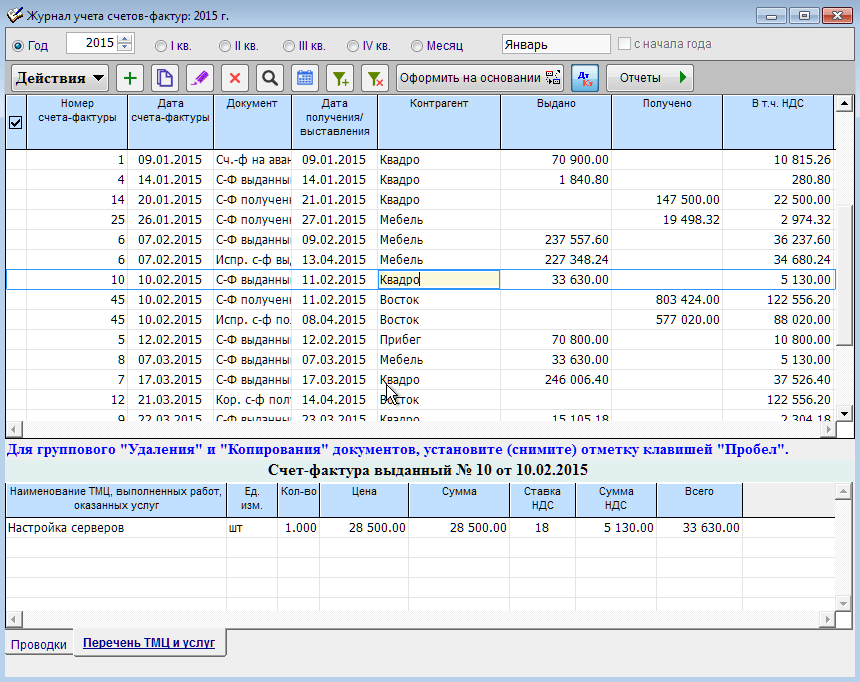860x682 pixels.
Task: Click the upper table horizontal scroll left arrow
Action: click(14, 429)
